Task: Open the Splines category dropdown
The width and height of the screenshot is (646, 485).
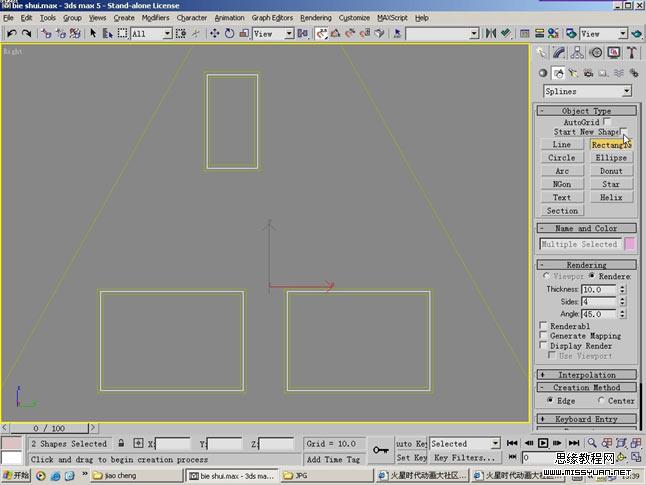Action: coord(587,91)
